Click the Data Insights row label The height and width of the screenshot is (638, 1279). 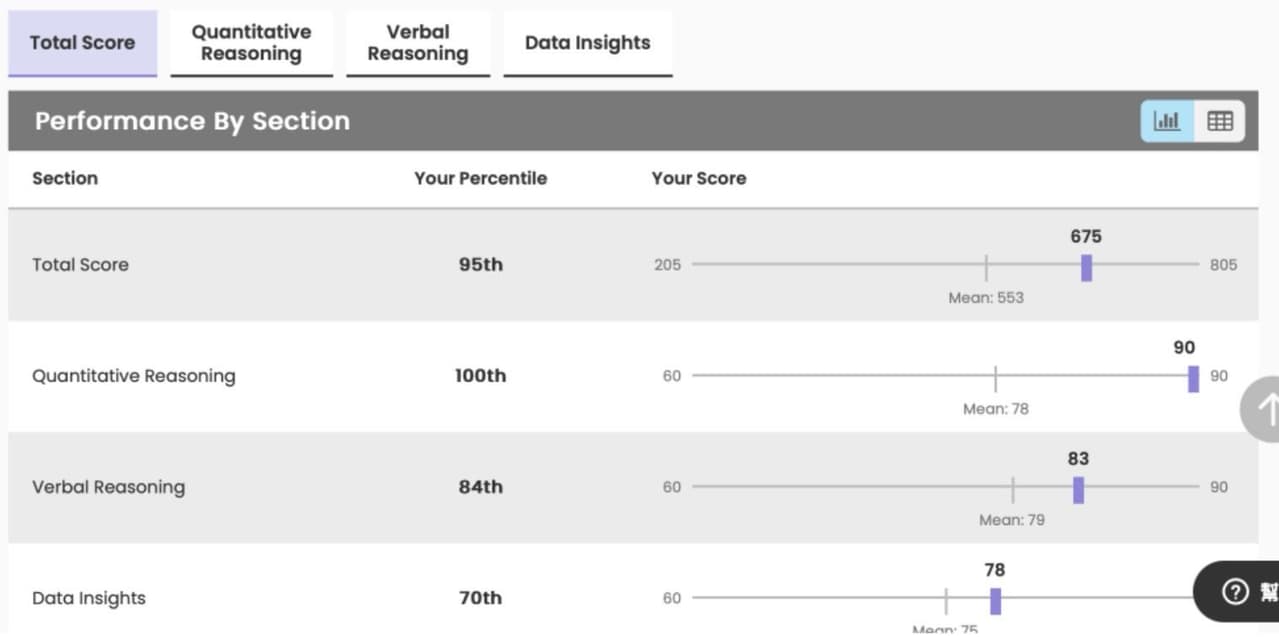89,598
